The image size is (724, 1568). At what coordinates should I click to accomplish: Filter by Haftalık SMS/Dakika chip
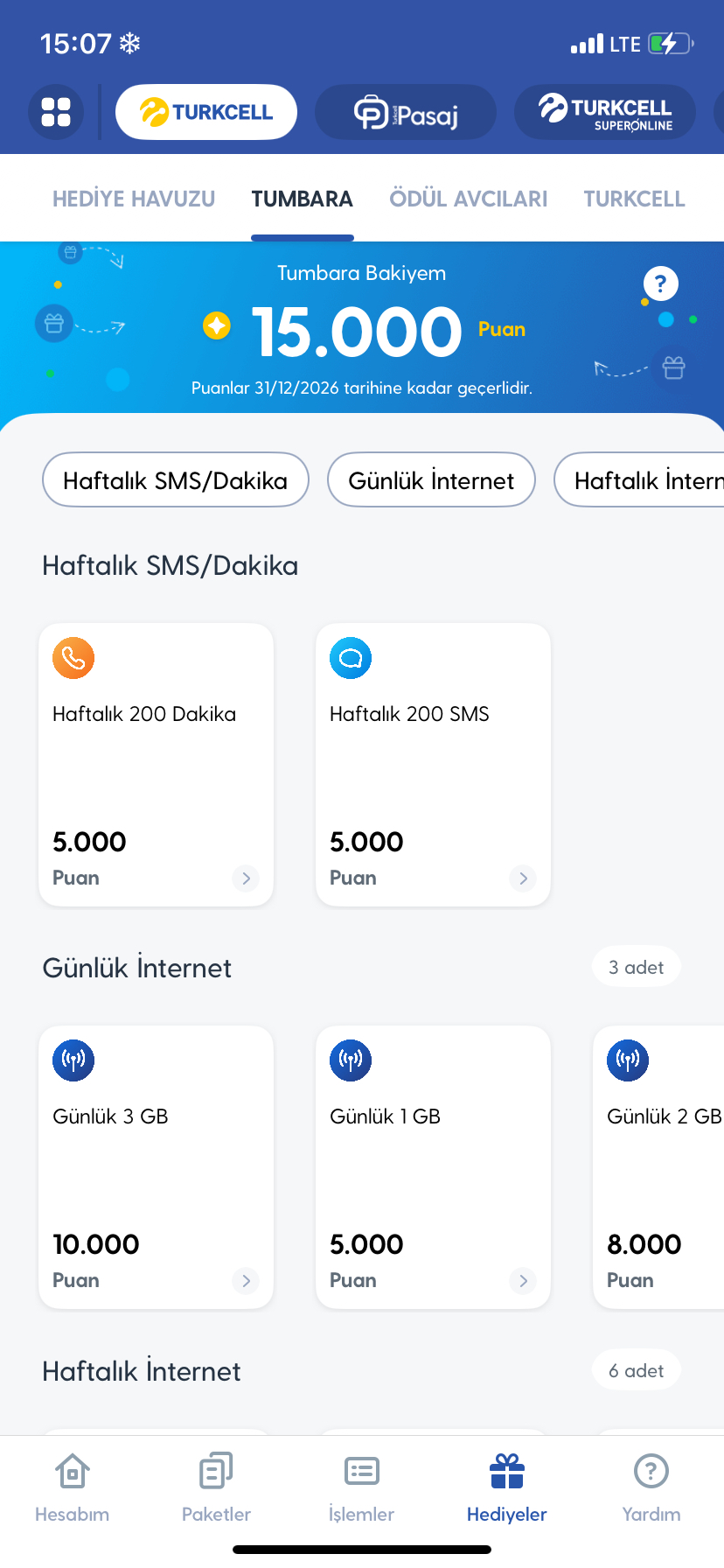[176, 479]
